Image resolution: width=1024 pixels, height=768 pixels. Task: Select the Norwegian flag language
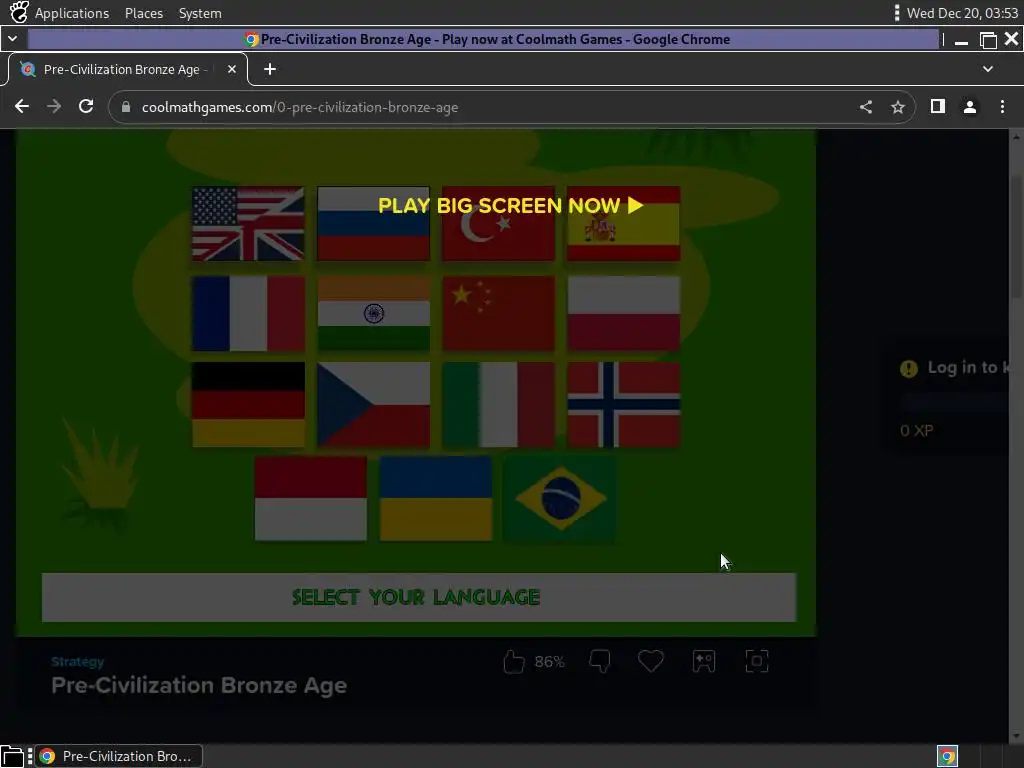click(624, 404)
